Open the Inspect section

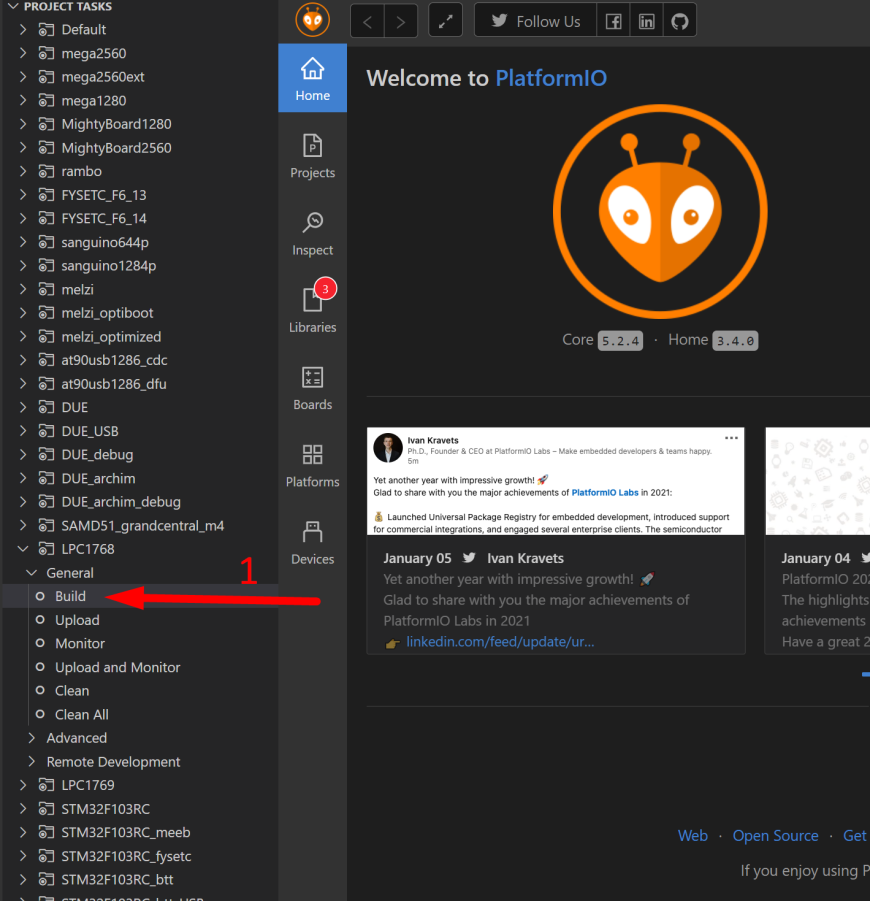(x=313, y=233)
